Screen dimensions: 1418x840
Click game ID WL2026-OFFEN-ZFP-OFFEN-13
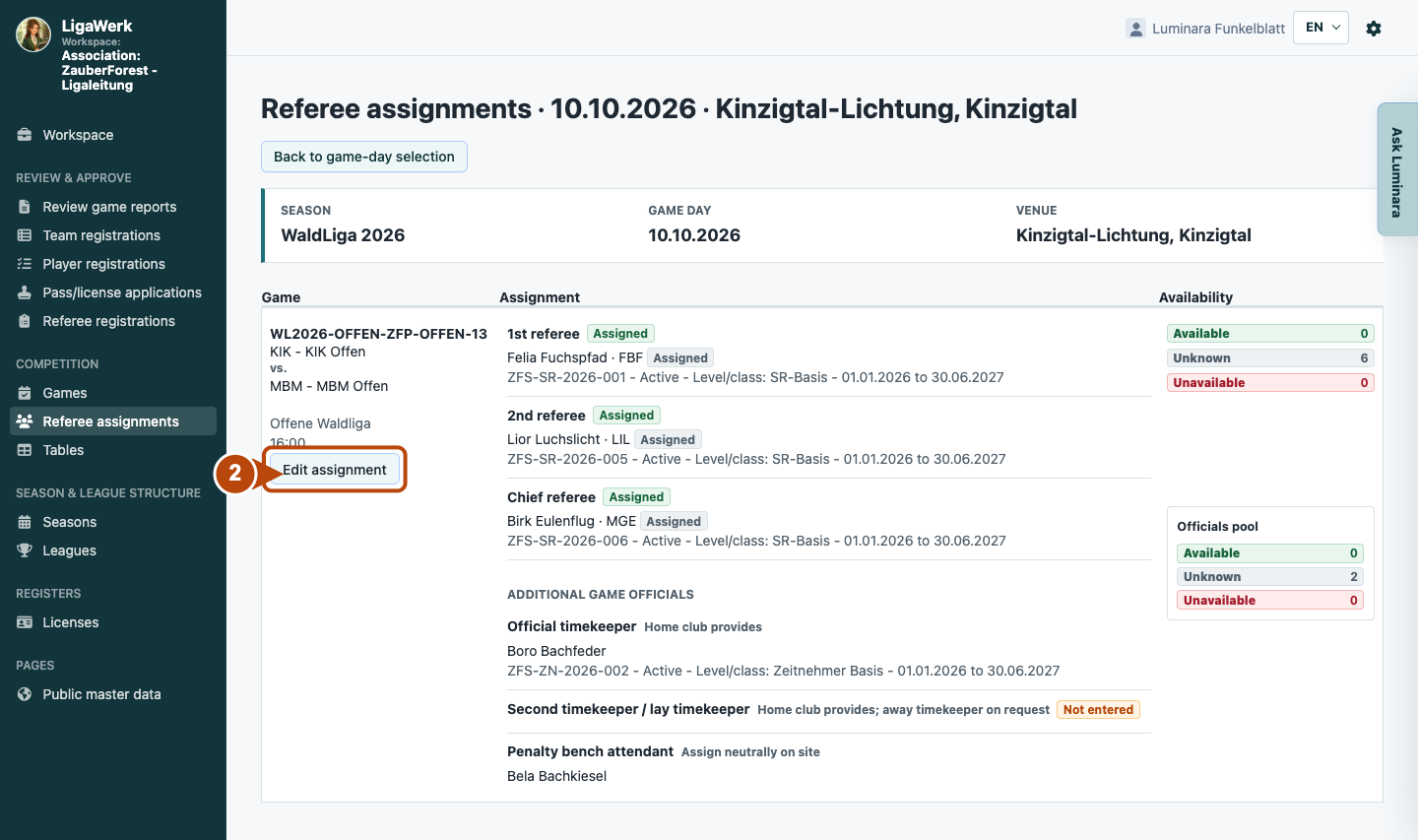(x=379, y=334)
